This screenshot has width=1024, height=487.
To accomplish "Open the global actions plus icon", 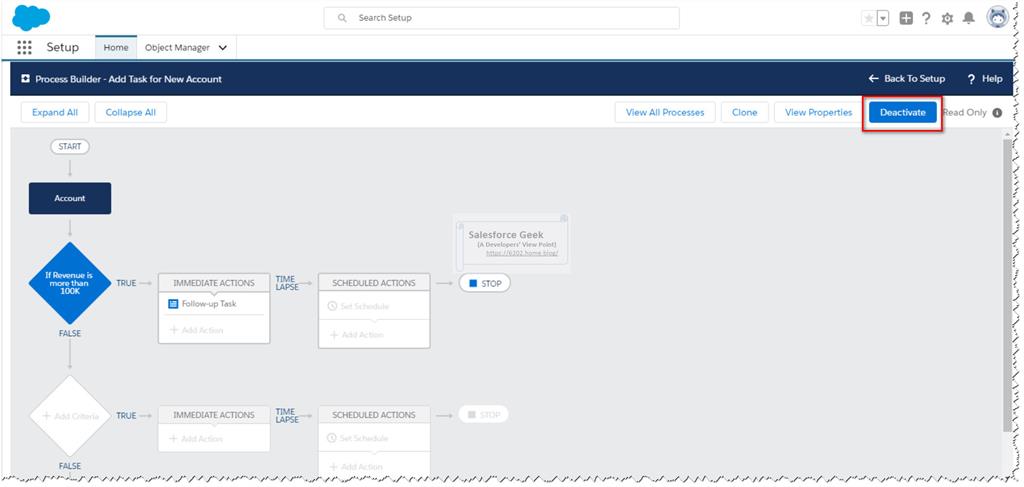I will [x=906, y=18].
